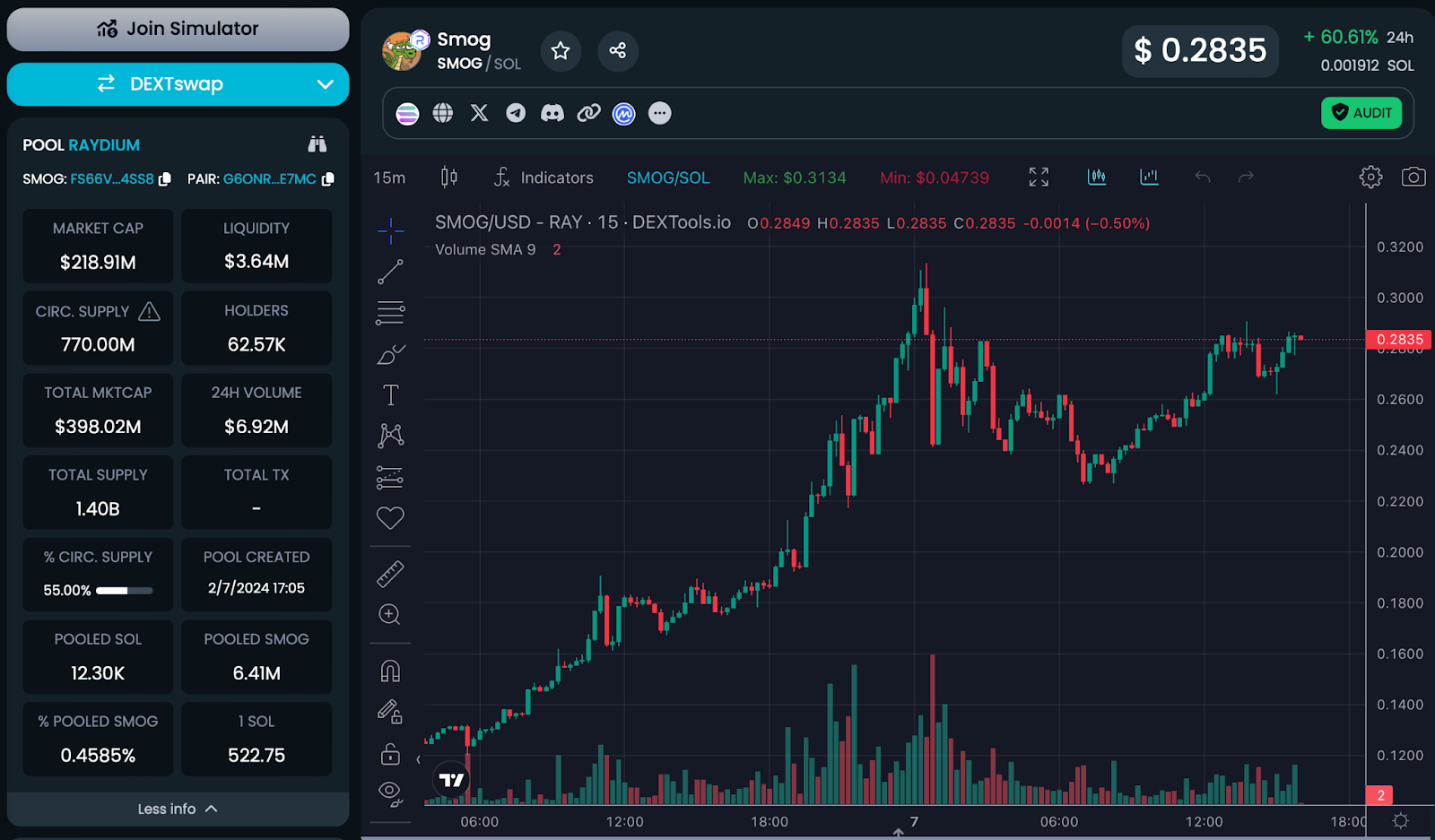Show more links with ellipsis icon
Screen dimensions: 1435x840
pos(660,113)
